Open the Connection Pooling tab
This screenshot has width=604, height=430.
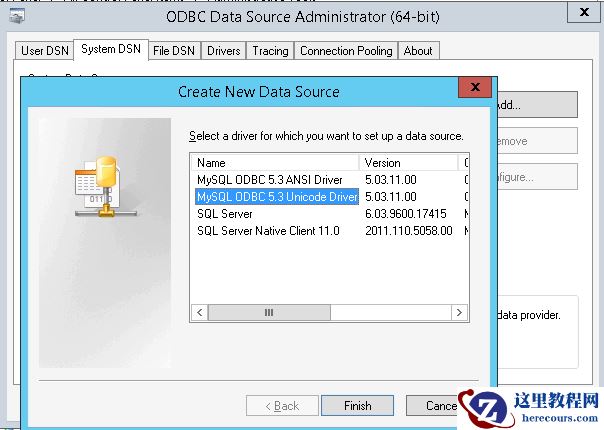347,51
